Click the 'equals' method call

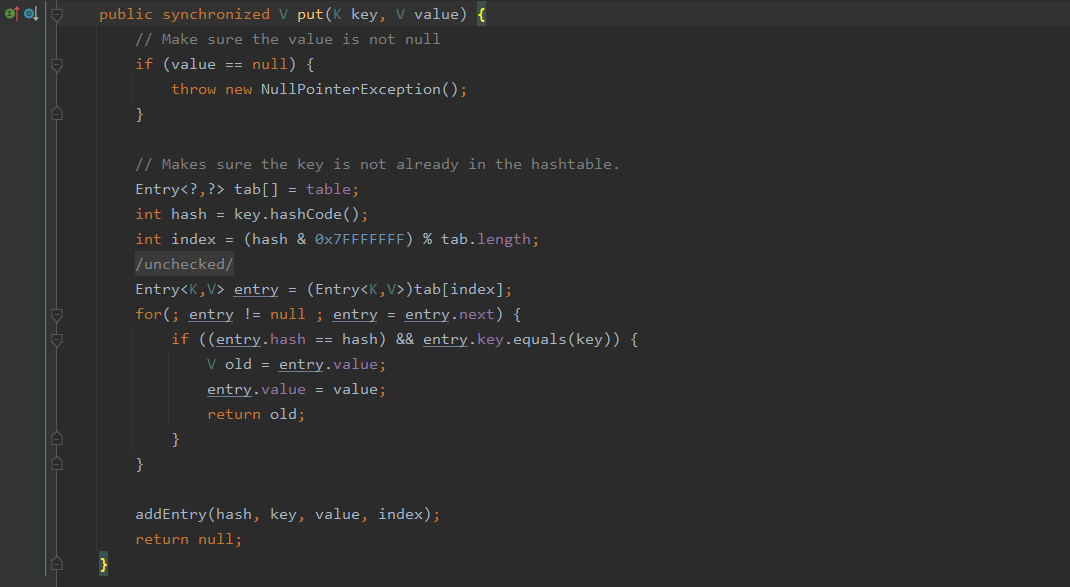point(540,339)
